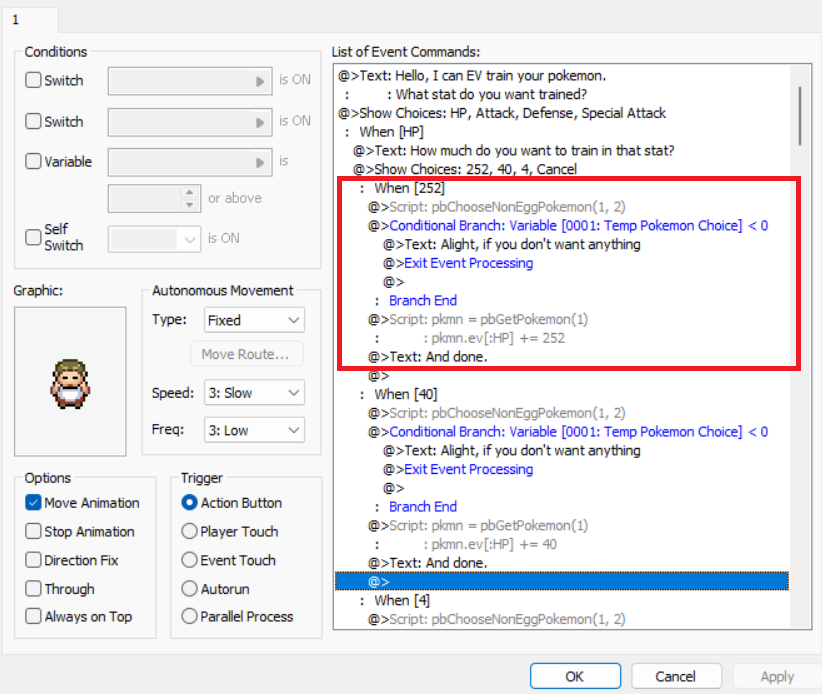Open the Freq dropdown showing 3: Low
The width and height of the screenshot is (822, 694).
coord(254,430)
